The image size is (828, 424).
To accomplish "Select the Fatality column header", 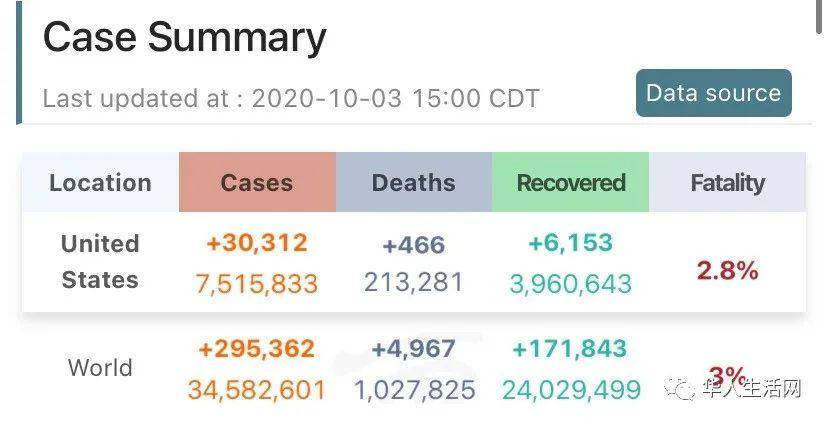I will (728, 183).
